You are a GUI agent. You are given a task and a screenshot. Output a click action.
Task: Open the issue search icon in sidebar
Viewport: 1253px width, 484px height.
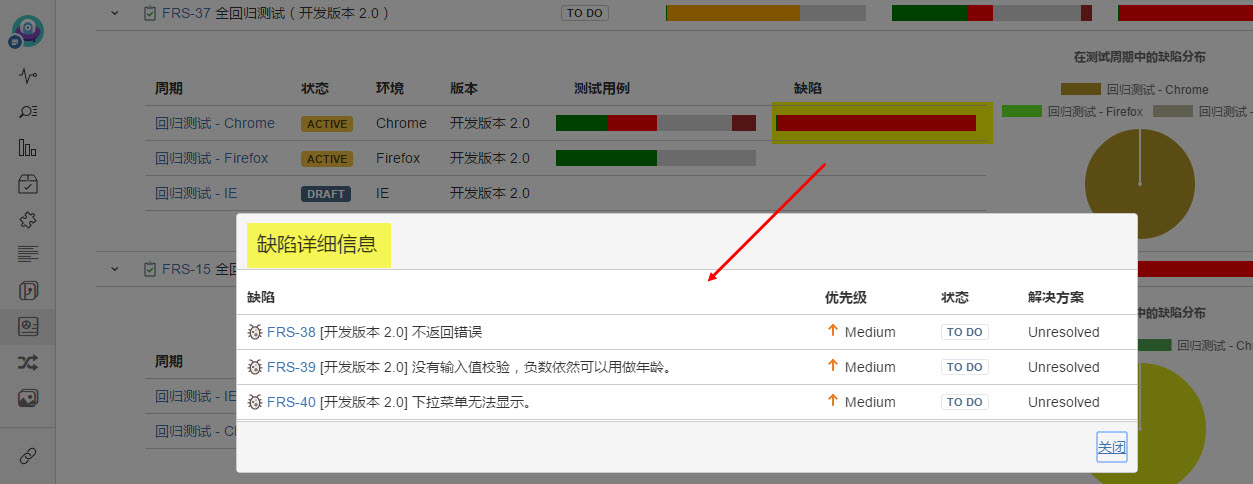point(28,111)
